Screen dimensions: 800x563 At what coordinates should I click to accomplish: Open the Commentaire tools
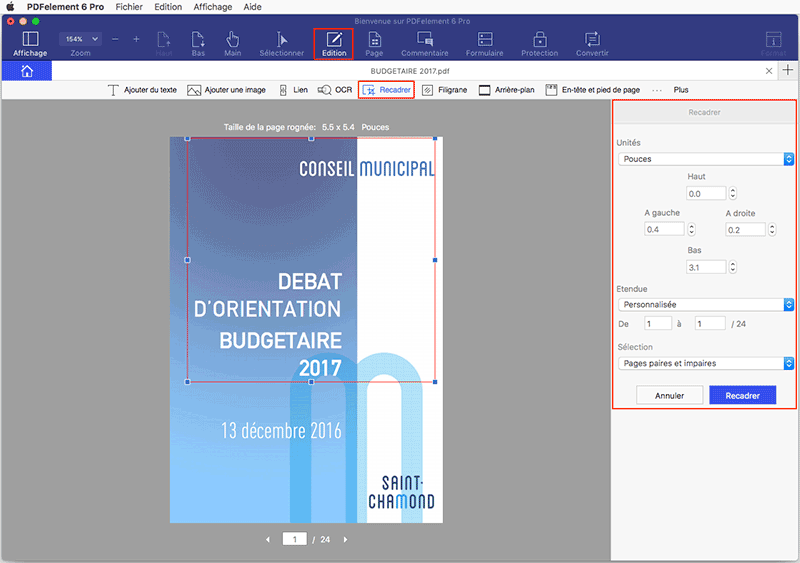click(424, 44)
